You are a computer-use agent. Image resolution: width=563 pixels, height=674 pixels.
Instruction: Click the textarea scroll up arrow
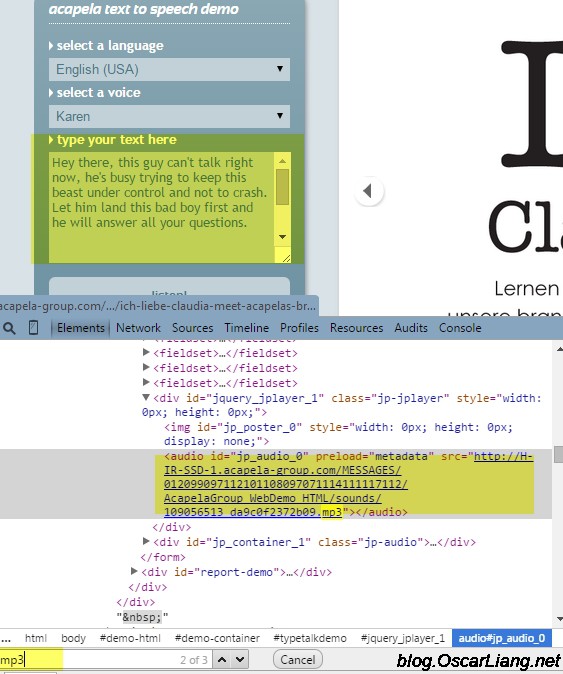click(x=282, y=161)
